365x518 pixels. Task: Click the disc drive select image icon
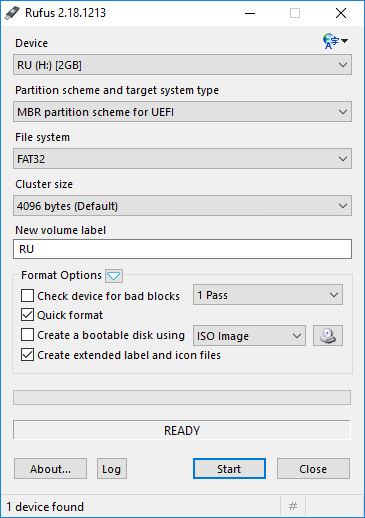[x=328, y=335]
